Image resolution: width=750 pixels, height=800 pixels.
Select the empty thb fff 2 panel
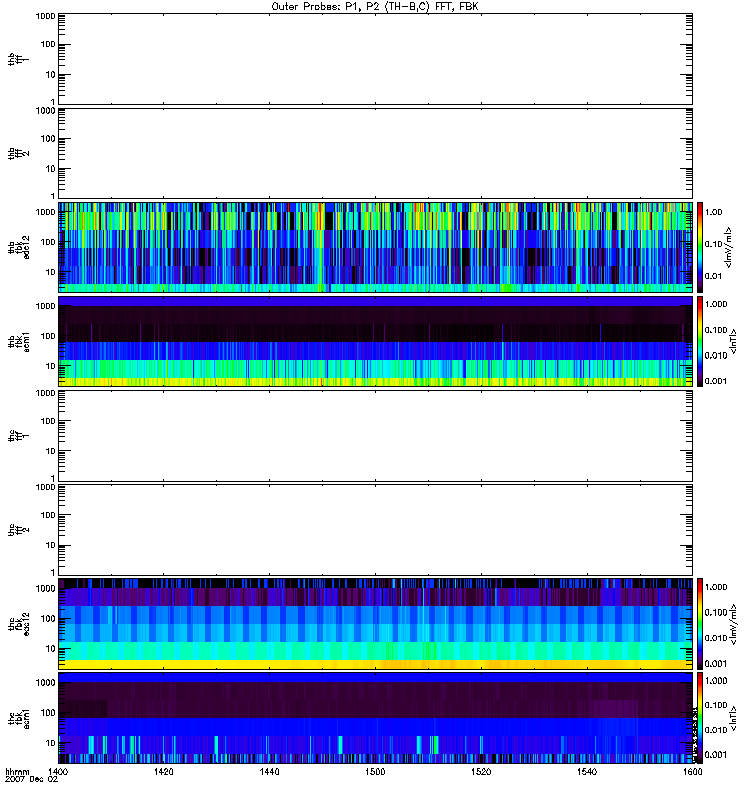(375, 153)
